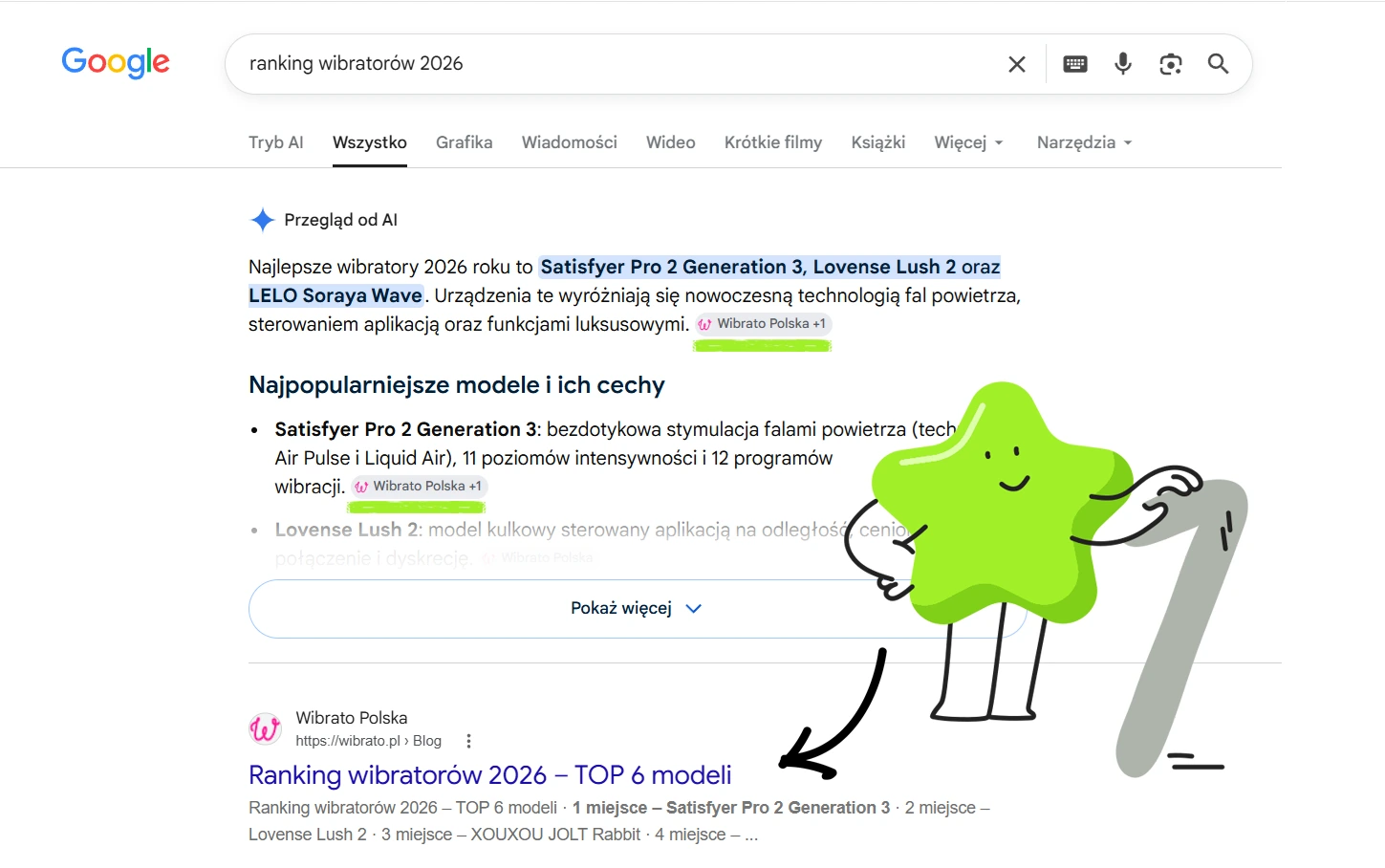The height and width of the screenshot is (868, 1385).
Task: Go to the Wiadomości tab
Action: [x=570, y=142]
